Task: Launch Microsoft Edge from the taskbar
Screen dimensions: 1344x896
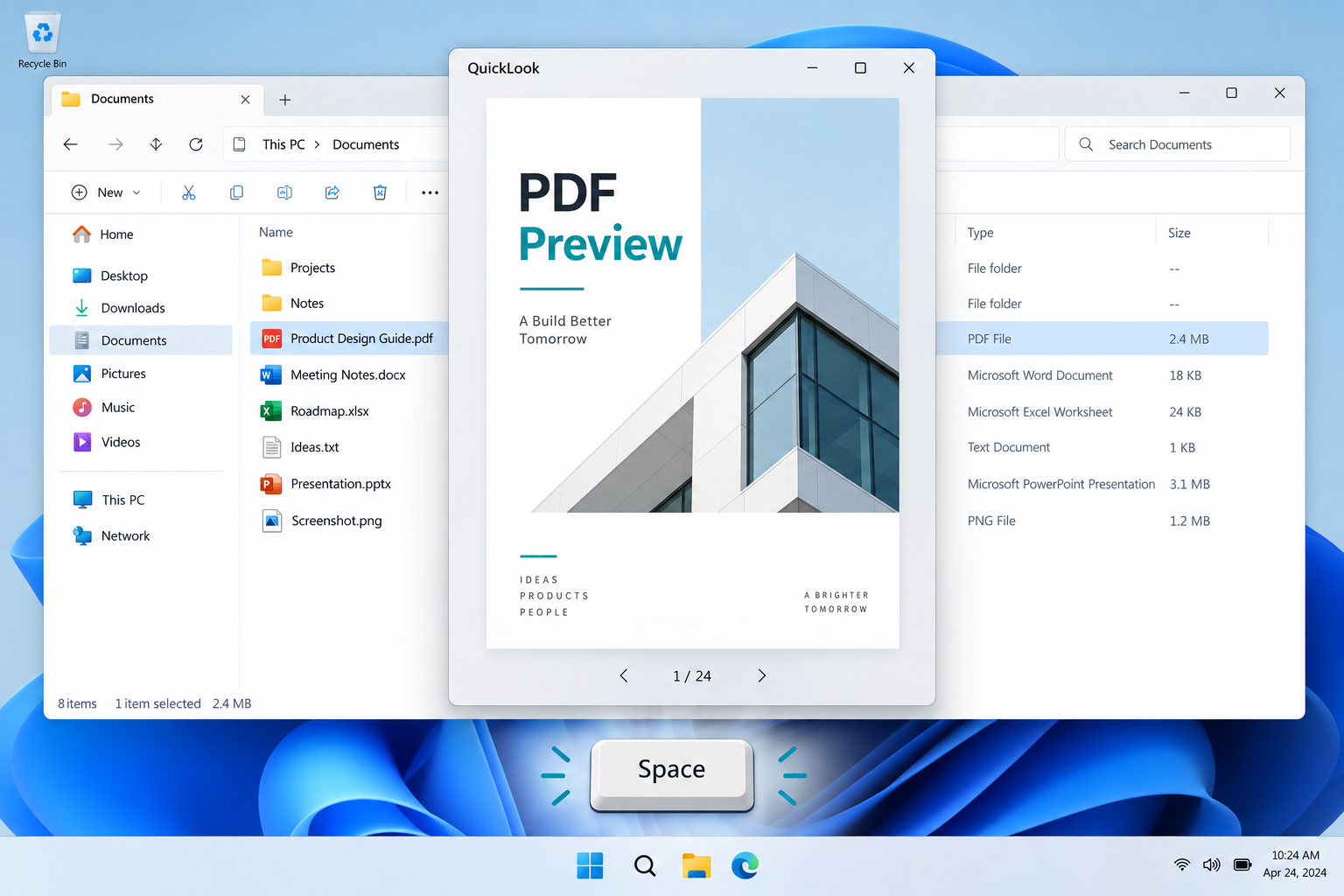Action: coord(745,866)
